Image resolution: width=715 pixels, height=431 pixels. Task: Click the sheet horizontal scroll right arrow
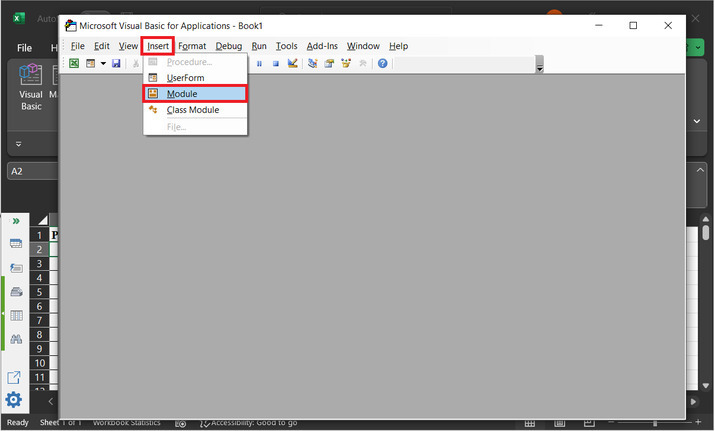tap(693, 402)
